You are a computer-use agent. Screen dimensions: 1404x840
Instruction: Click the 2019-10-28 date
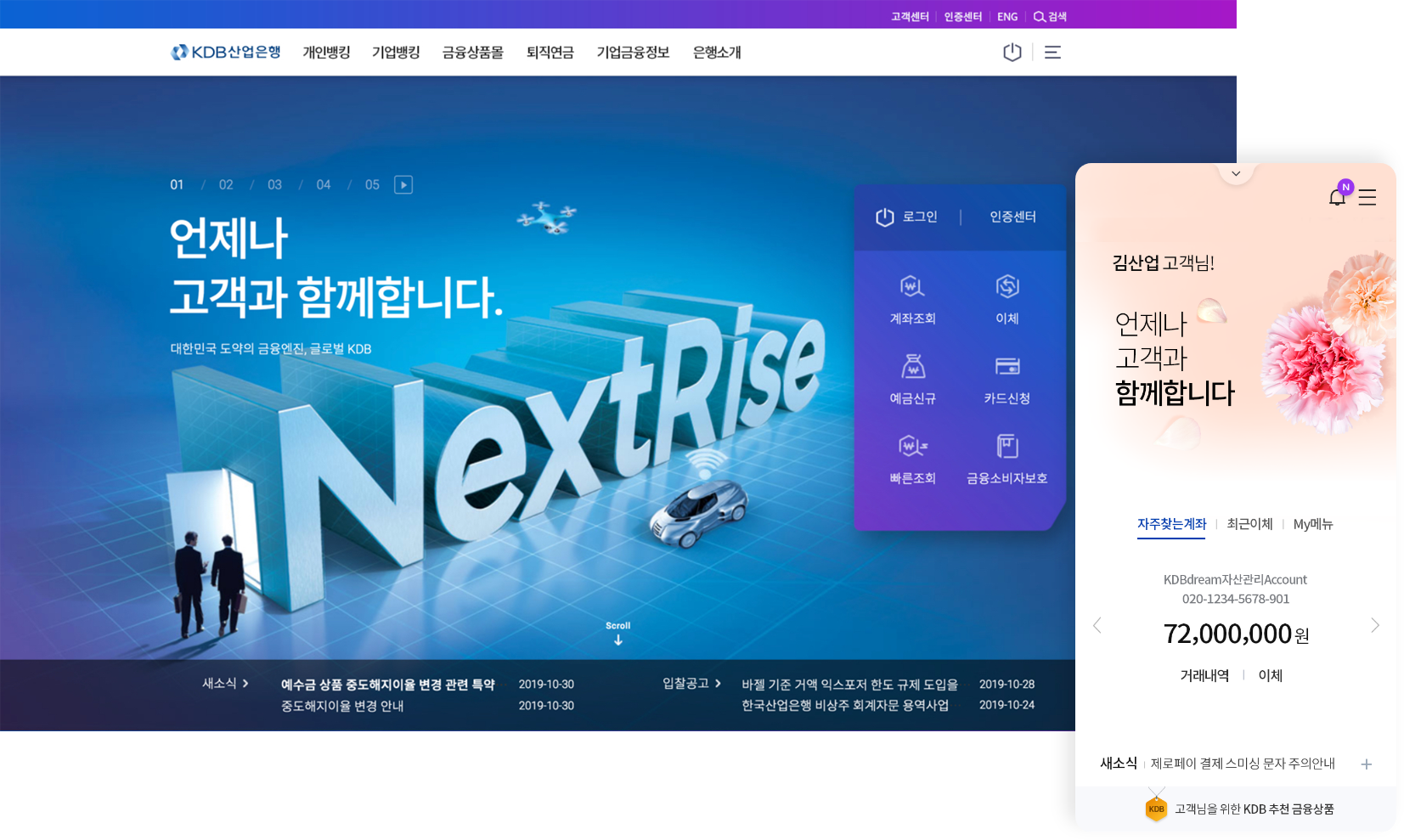click(1006, 684)
